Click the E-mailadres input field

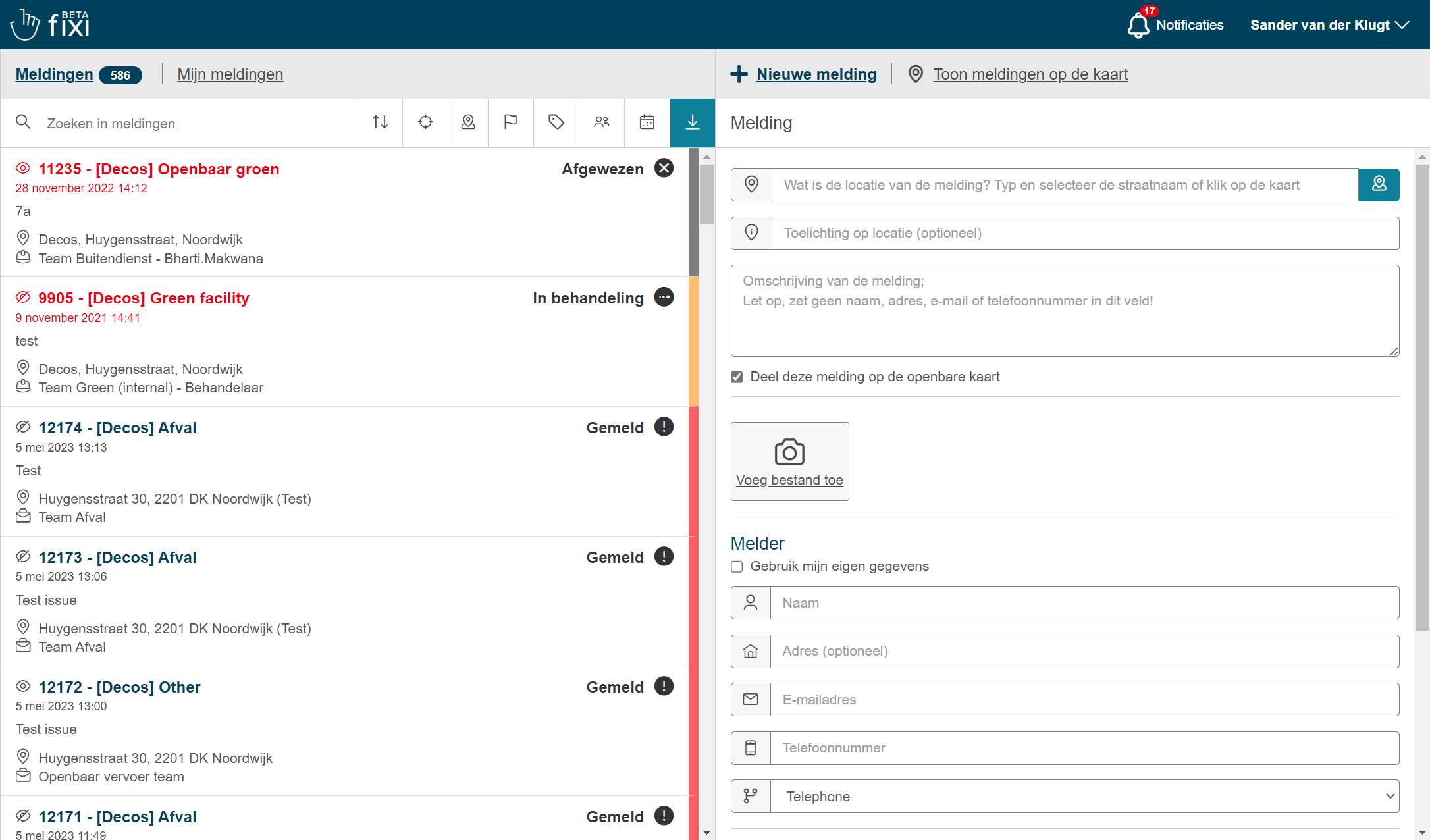1084,699
